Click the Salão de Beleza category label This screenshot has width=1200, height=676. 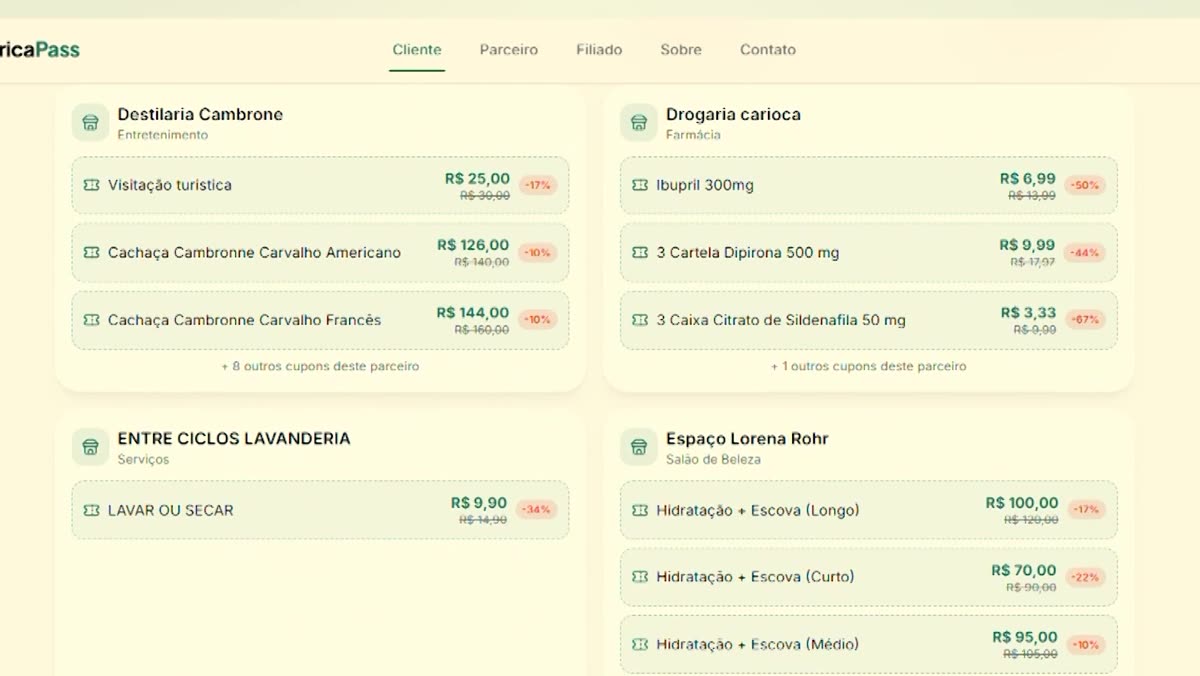click(x=713, y=460)
